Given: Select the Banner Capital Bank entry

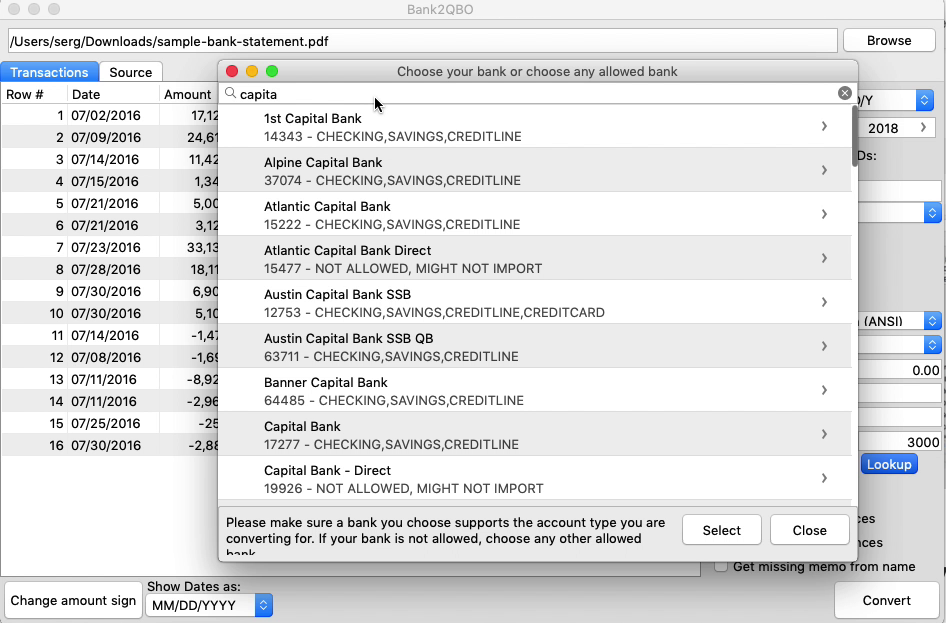Looking at the screenshot, I should (535, 390).
